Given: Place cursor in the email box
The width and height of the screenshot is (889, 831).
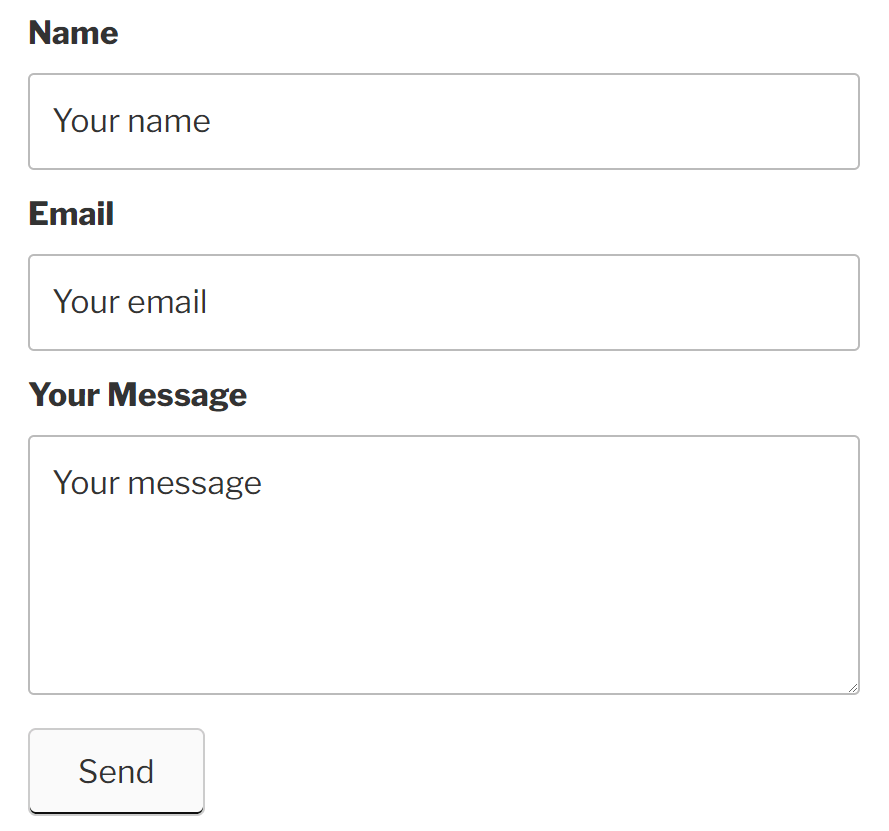Looking at the screenshot, I should tap(444, 302).
